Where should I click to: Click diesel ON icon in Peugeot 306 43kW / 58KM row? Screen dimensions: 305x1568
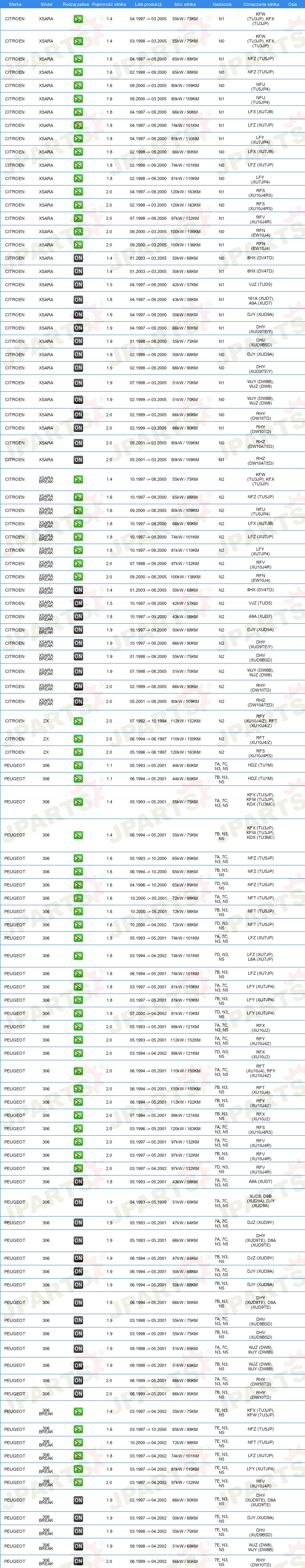point(78,1181)
